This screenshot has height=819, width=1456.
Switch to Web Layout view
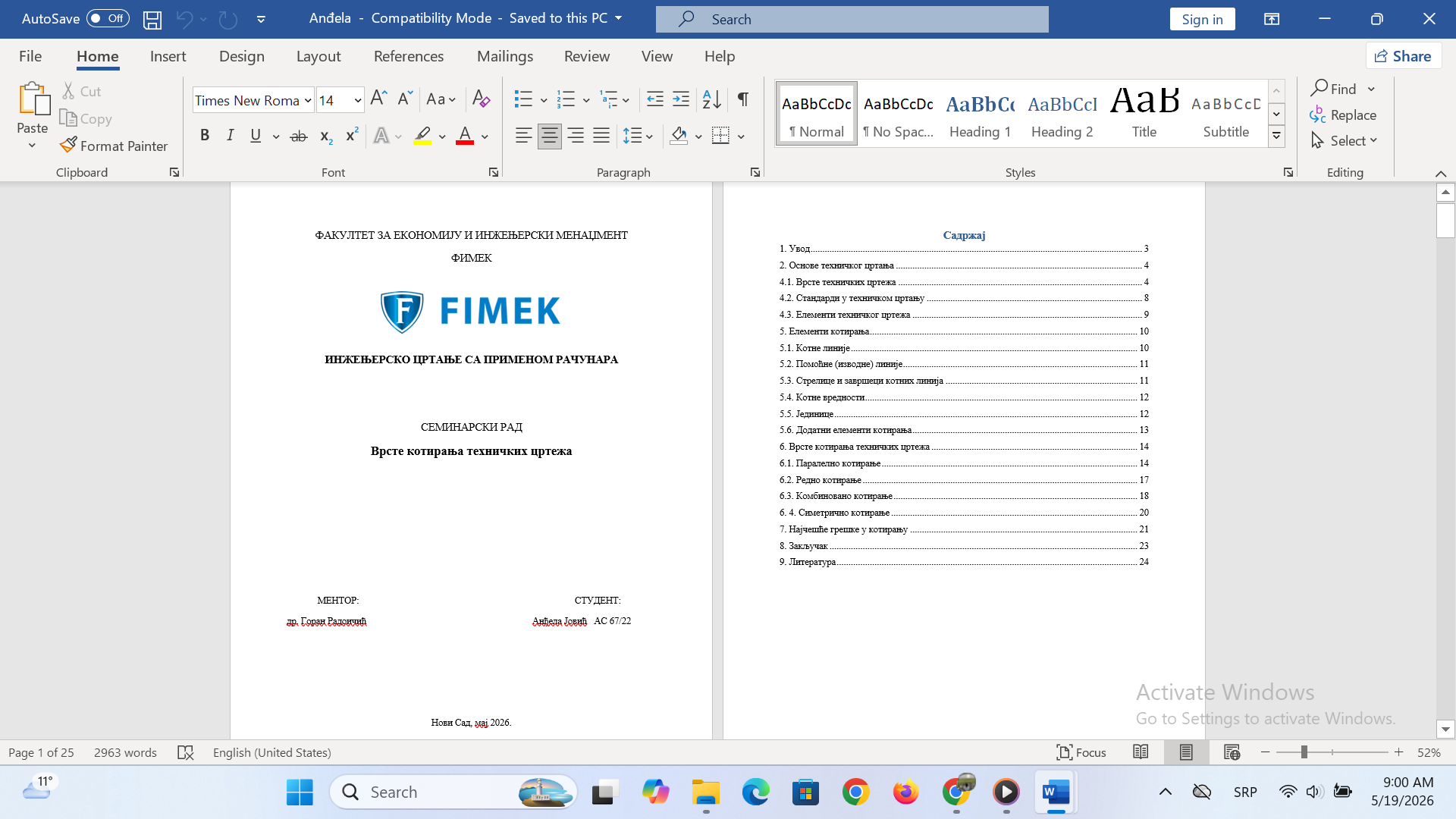[x=1232, y=752]
